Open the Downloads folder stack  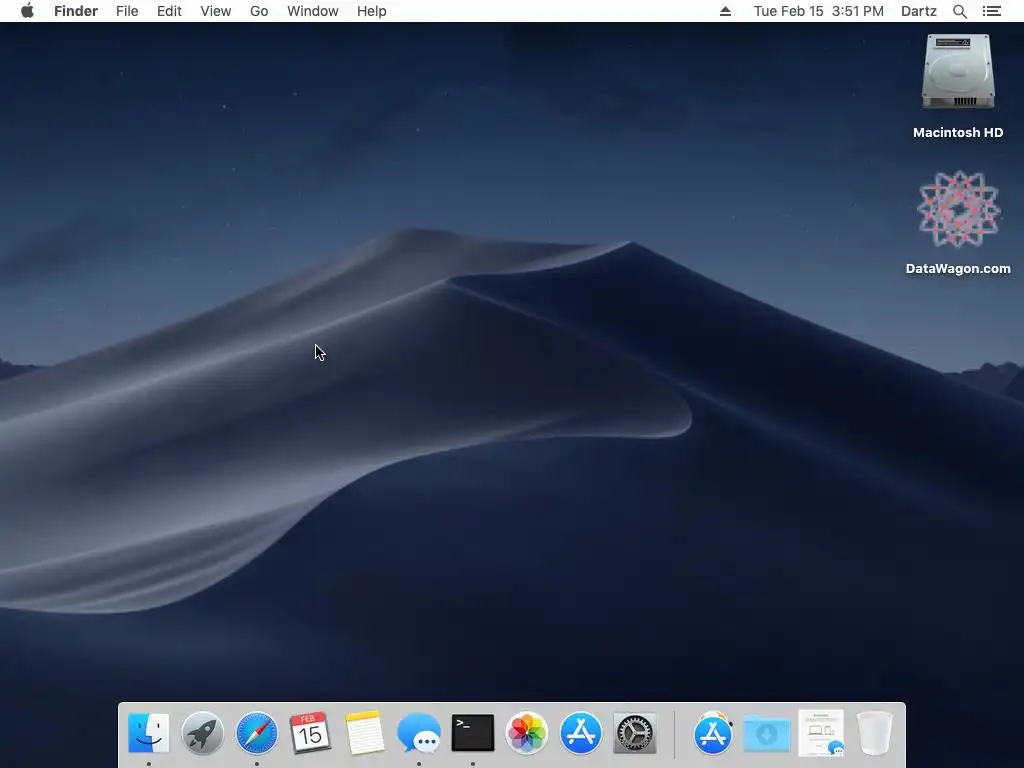click(767, 734)
